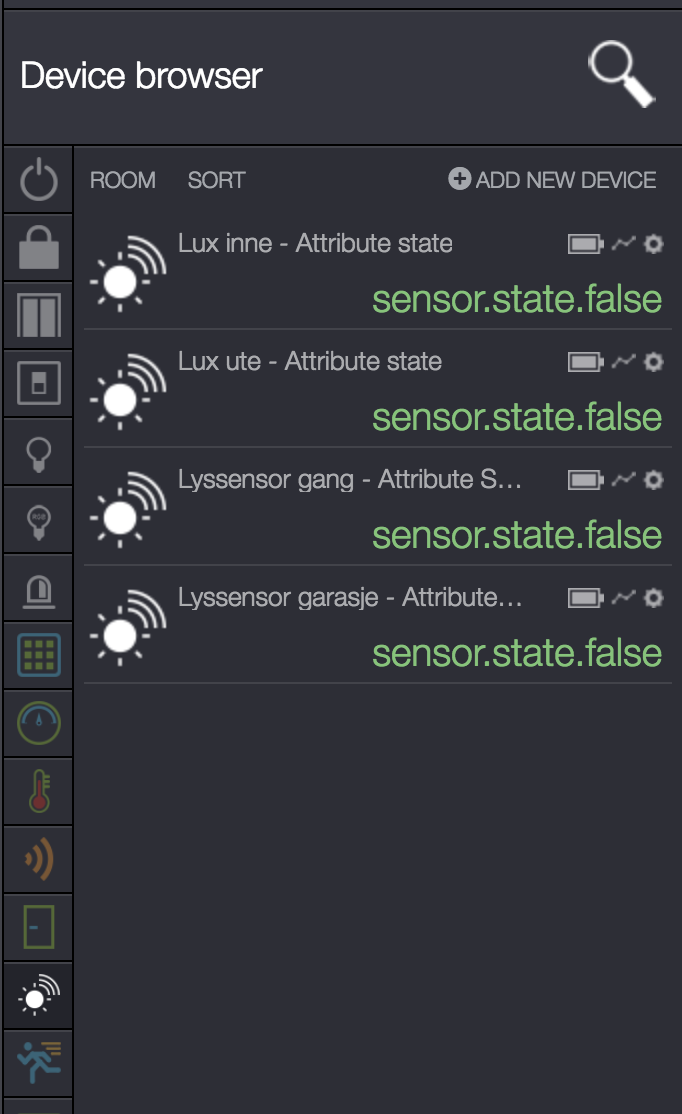682x1114 pixels.
Task: Select the RGB light bulb category
Action: 39,521
